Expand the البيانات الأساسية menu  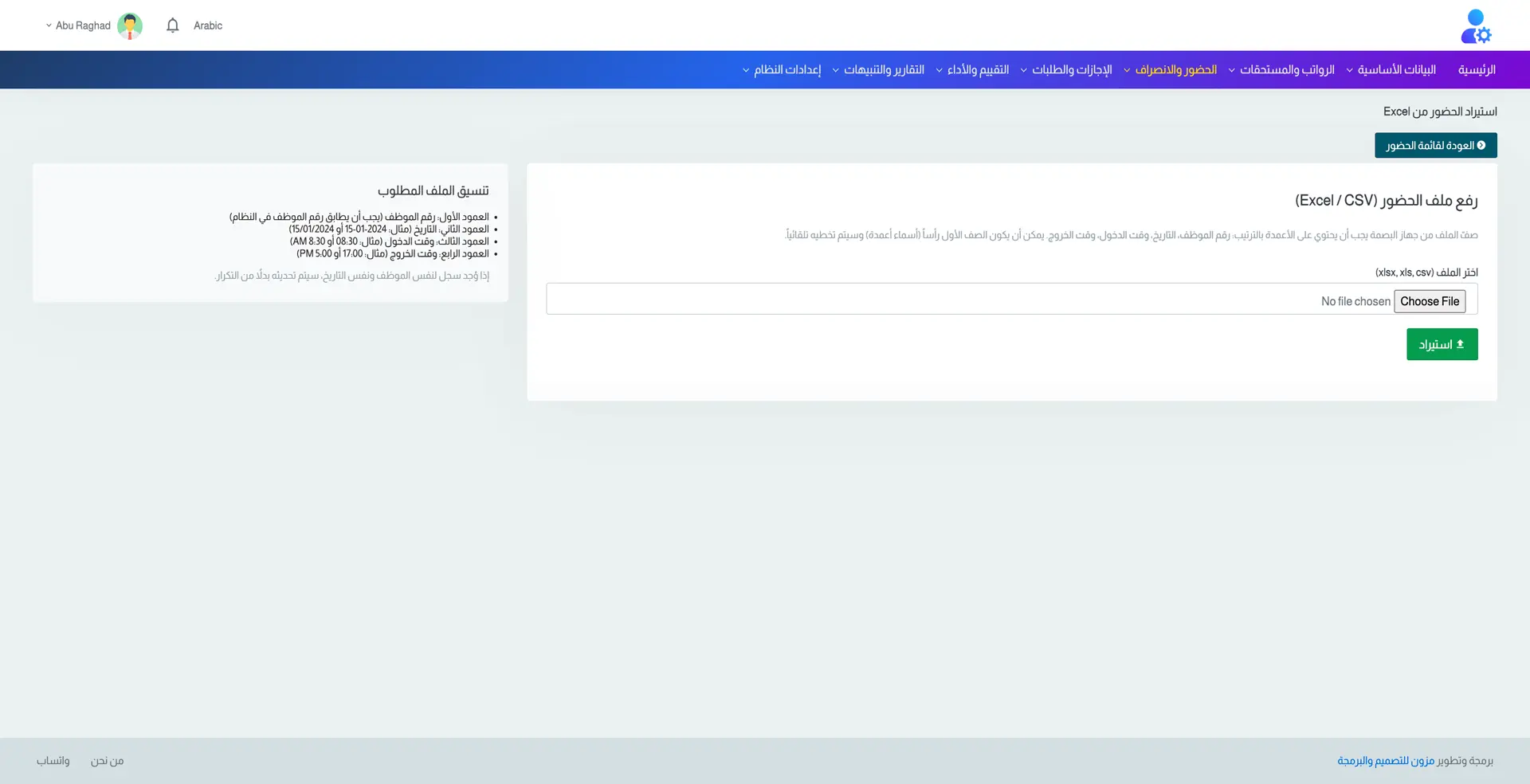click(x=1391, y=70)
